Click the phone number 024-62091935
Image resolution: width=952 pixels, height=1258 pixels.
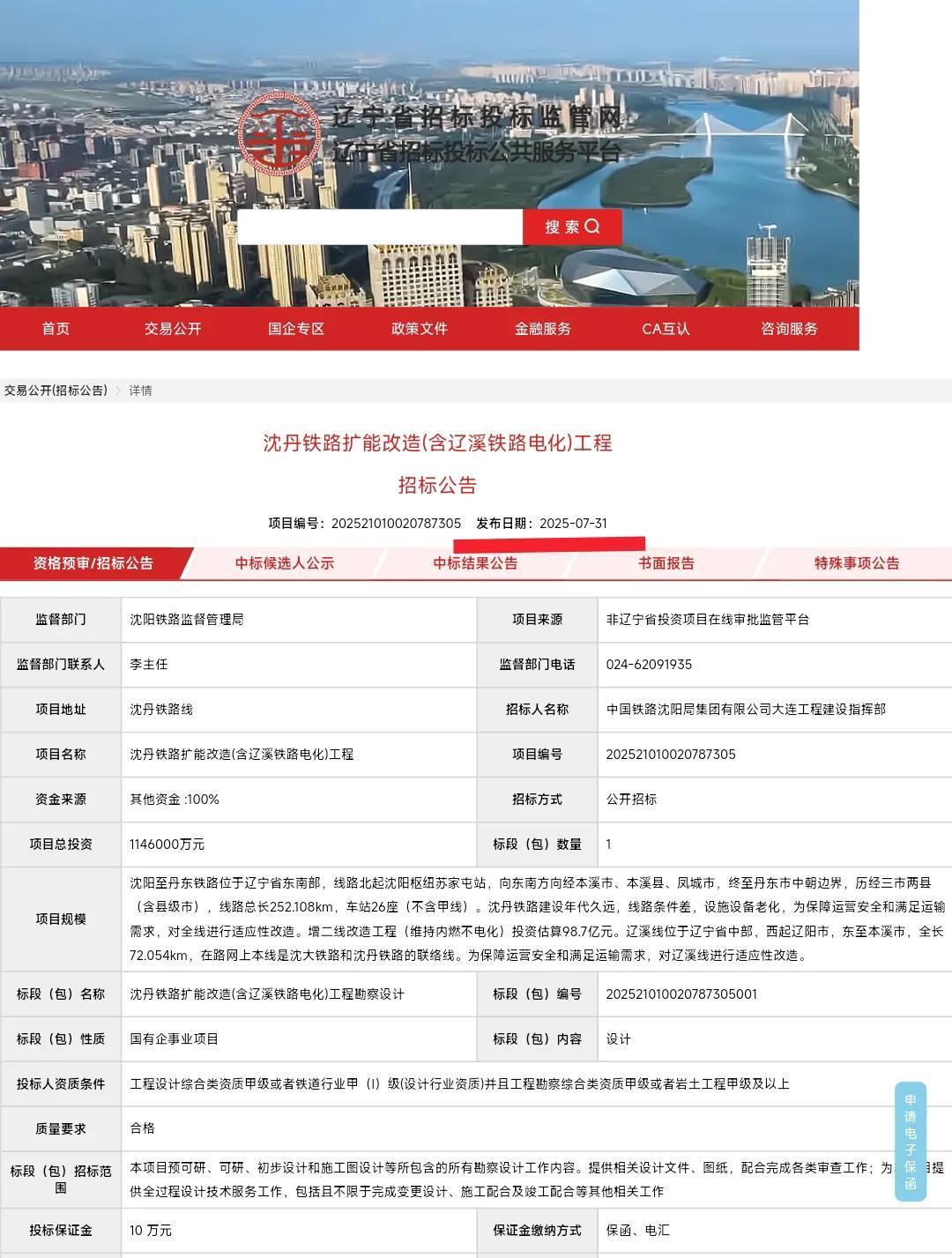click(x=649, y=665)
